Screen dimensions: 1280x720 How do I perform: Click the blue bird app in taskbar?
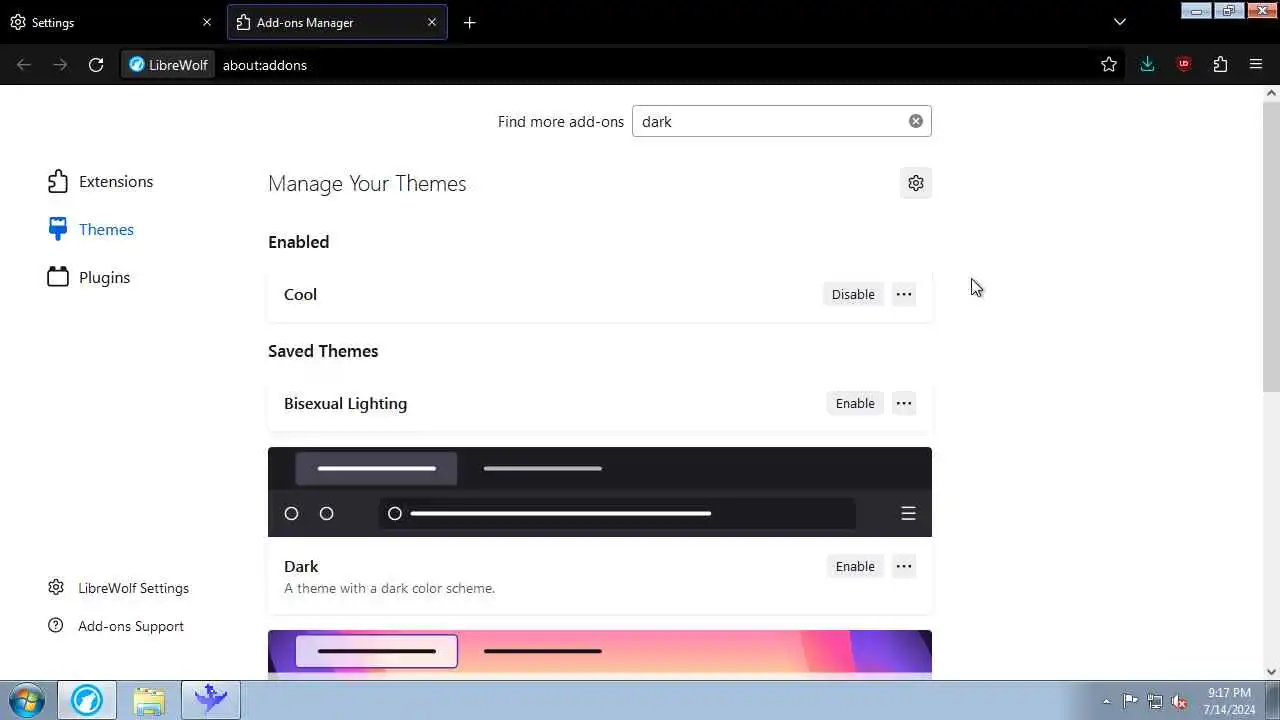[211, 700]
